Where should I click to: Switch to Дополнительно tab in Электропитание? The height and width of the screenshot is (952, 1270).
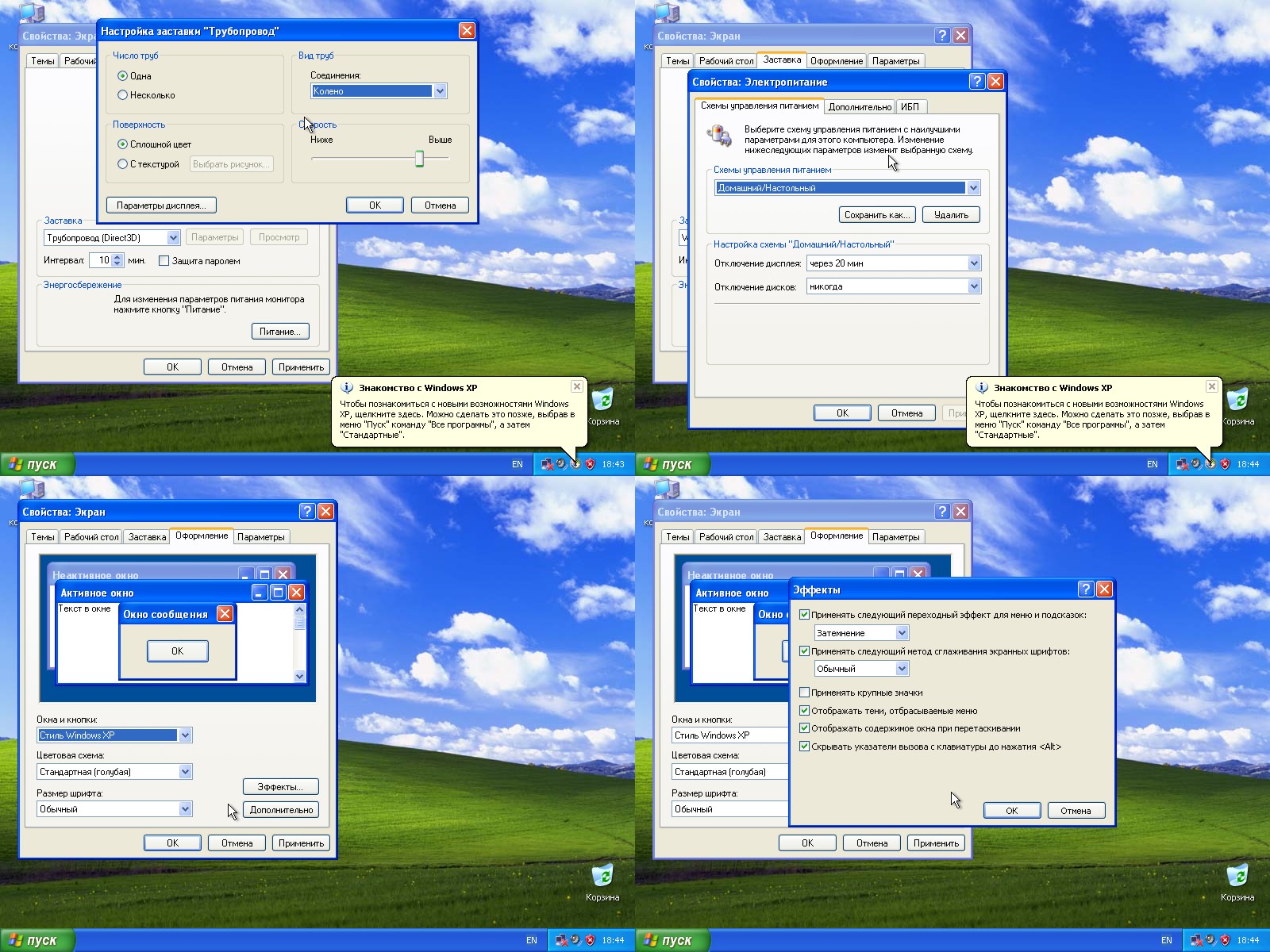pyautogui.click(x=860, y=107)
